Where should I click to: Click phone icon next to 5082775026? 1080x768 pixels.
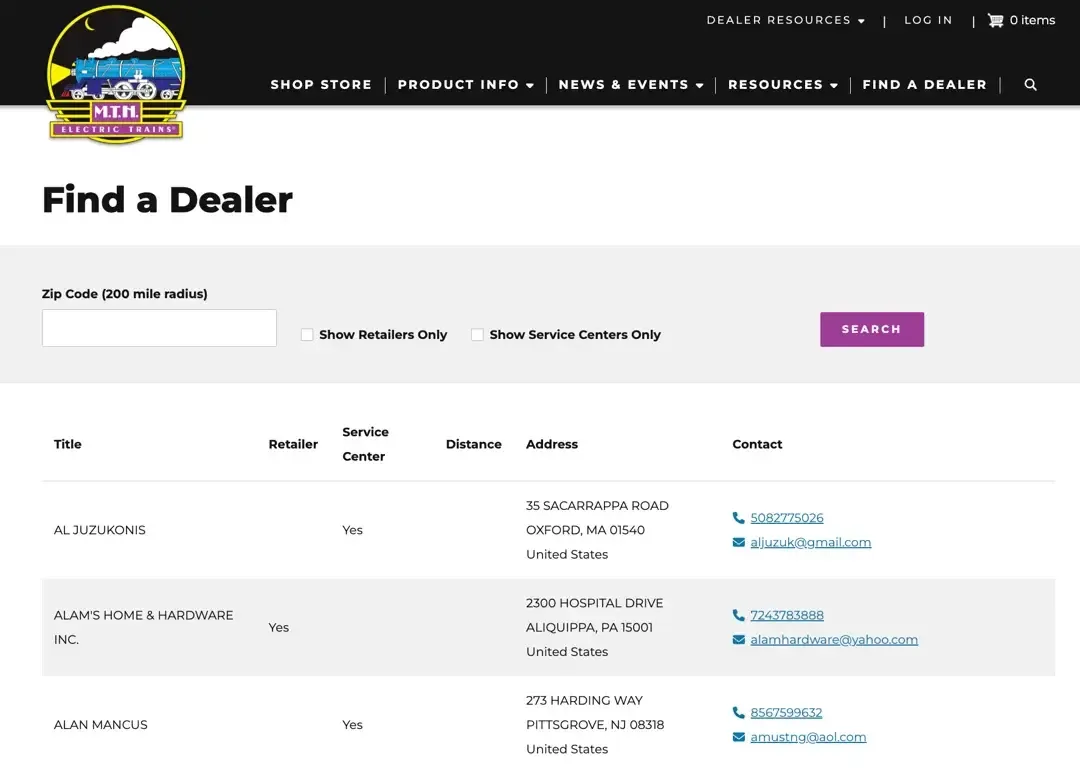click(x=738, y=518)
